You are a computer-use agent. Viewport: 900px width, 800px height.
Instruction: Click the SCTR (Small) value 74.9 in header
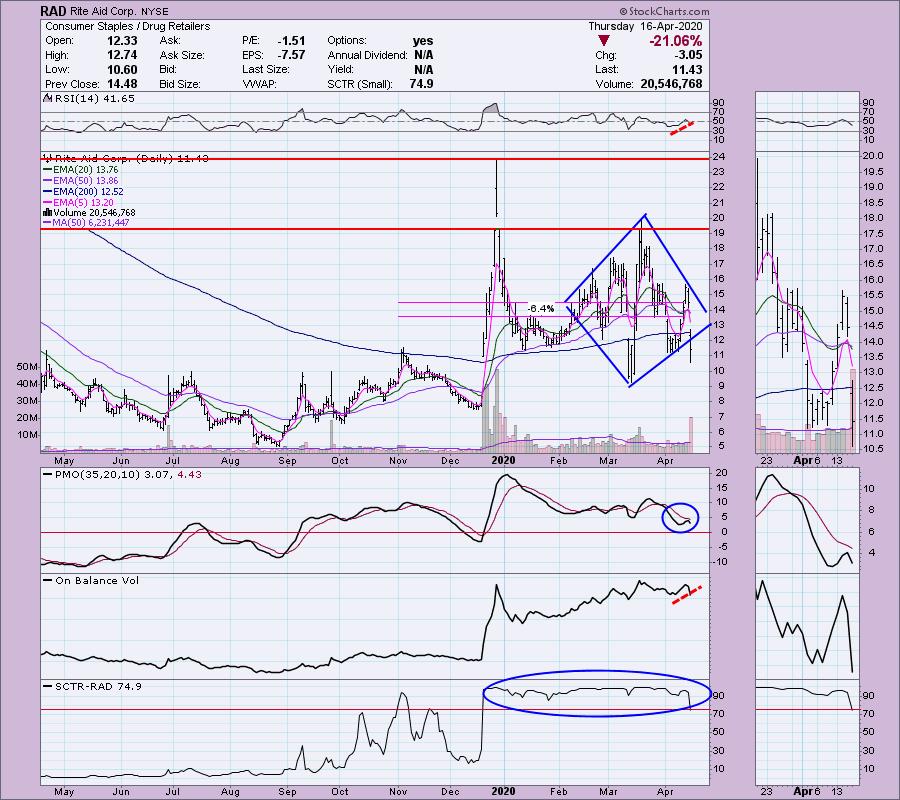422,84
